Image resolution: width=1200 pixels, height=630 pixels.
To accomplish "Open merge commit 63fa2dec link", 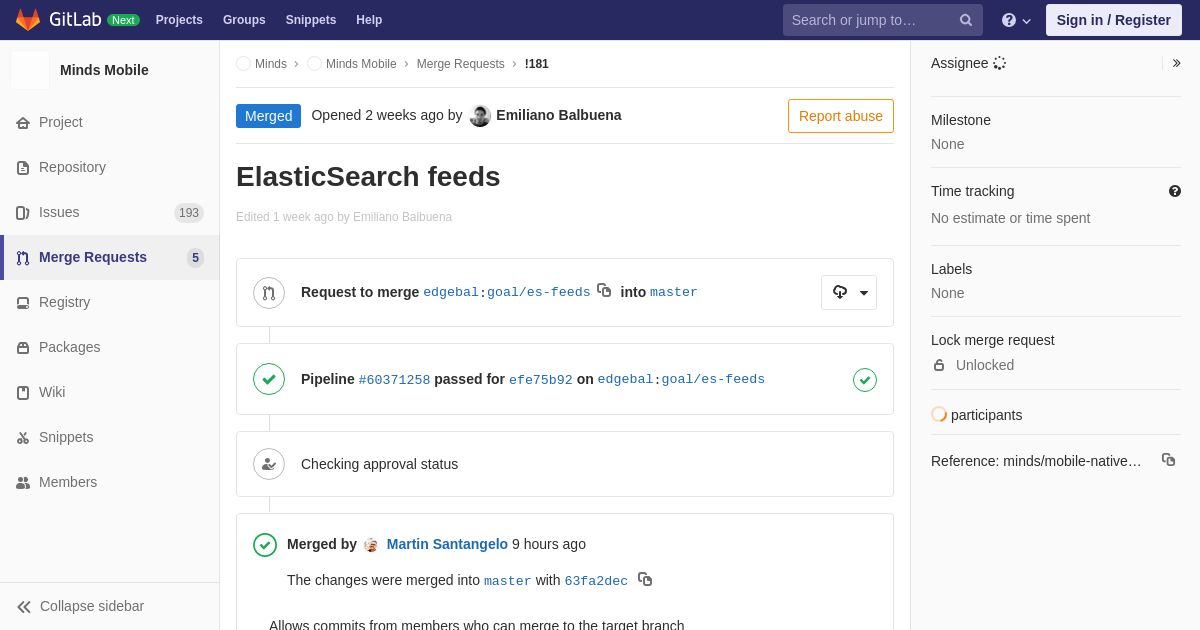I will (596, 581).
